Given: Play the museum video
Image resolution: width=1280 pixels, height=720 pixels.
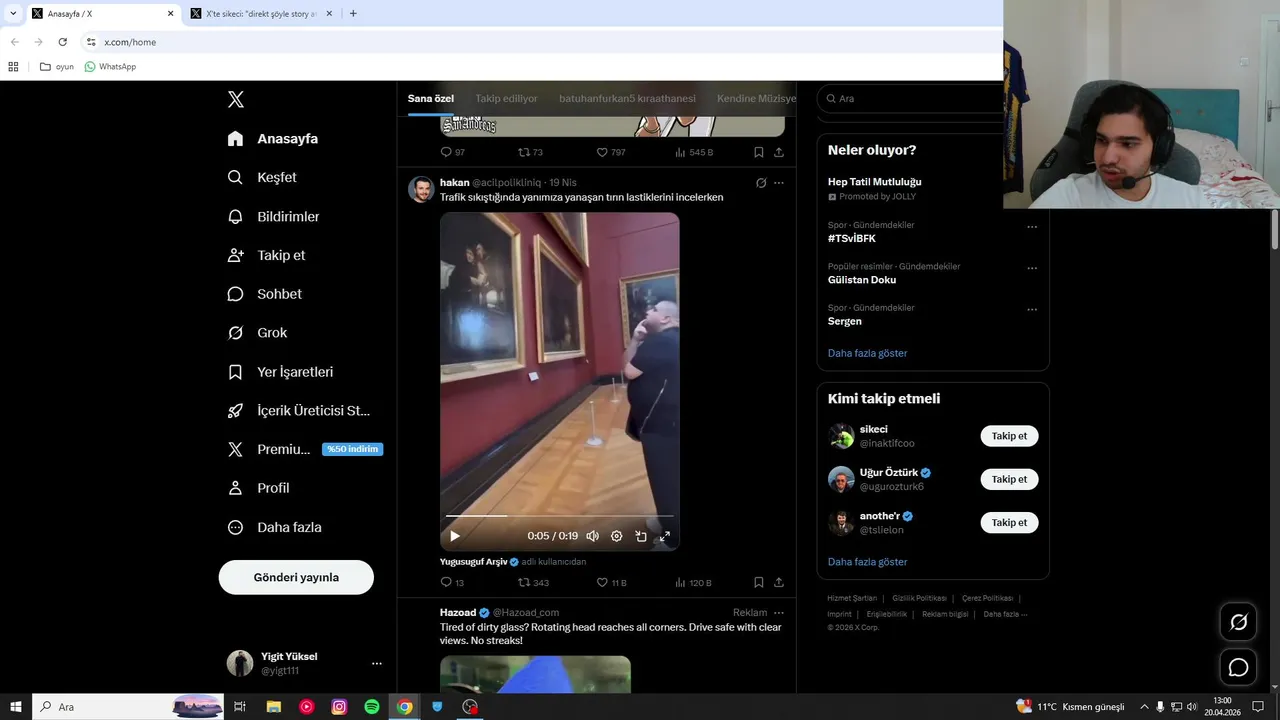Looking at the screenshot, I should 455,536.
